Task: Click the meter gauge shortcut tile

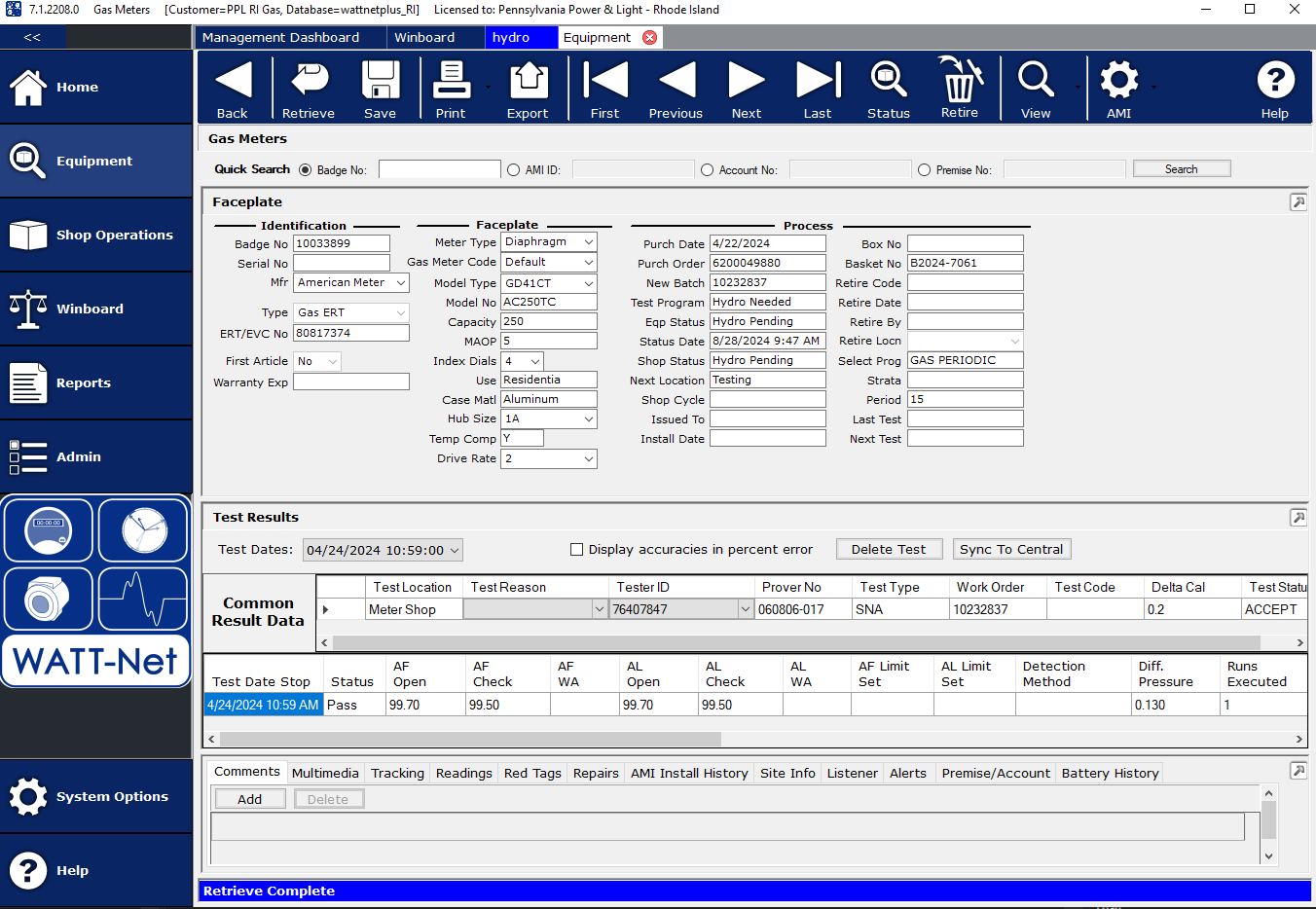Action: coord(49,530)
